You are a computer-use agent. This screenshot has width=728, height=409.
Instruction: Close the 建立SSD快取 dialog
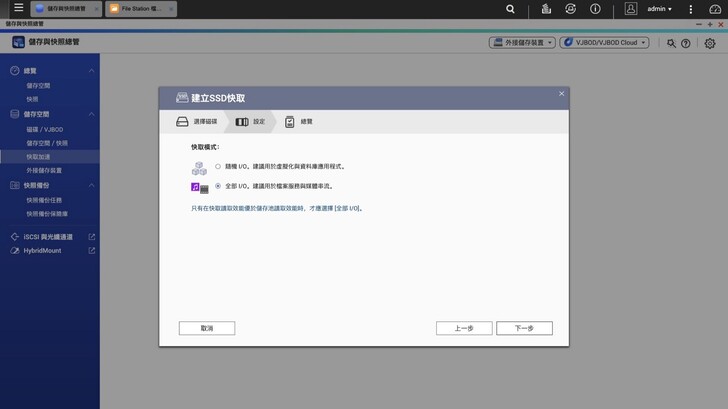[x=561, y=94]
